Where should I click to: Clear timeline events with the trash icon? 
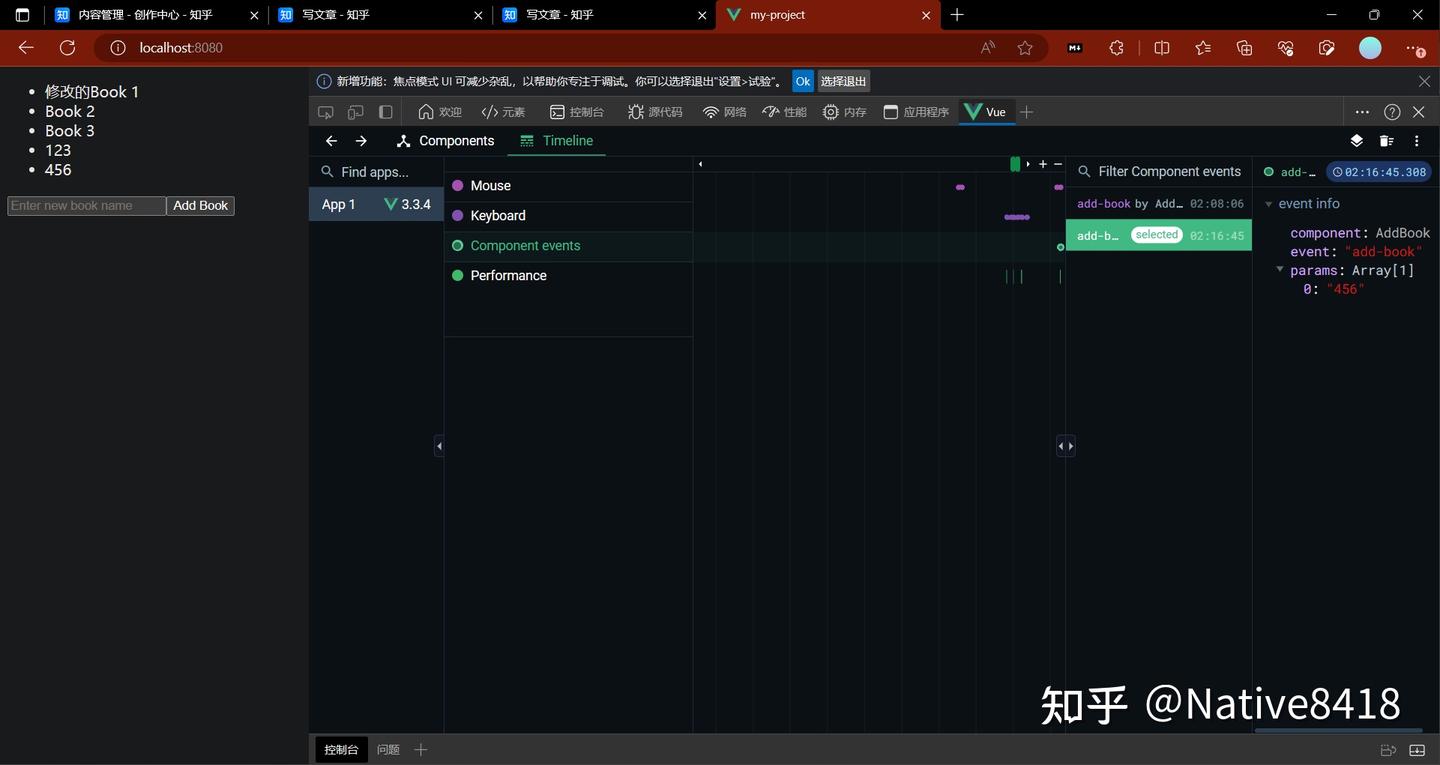point(1386,140)
